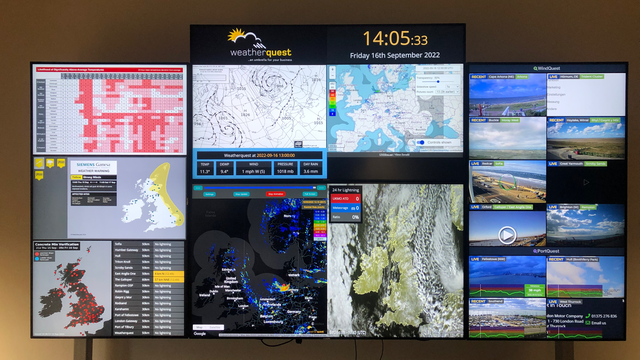Image resolution: width=640 pixels, height=360 pixels.
Task: Open the Buckie webcam tile
Action: 507,138
